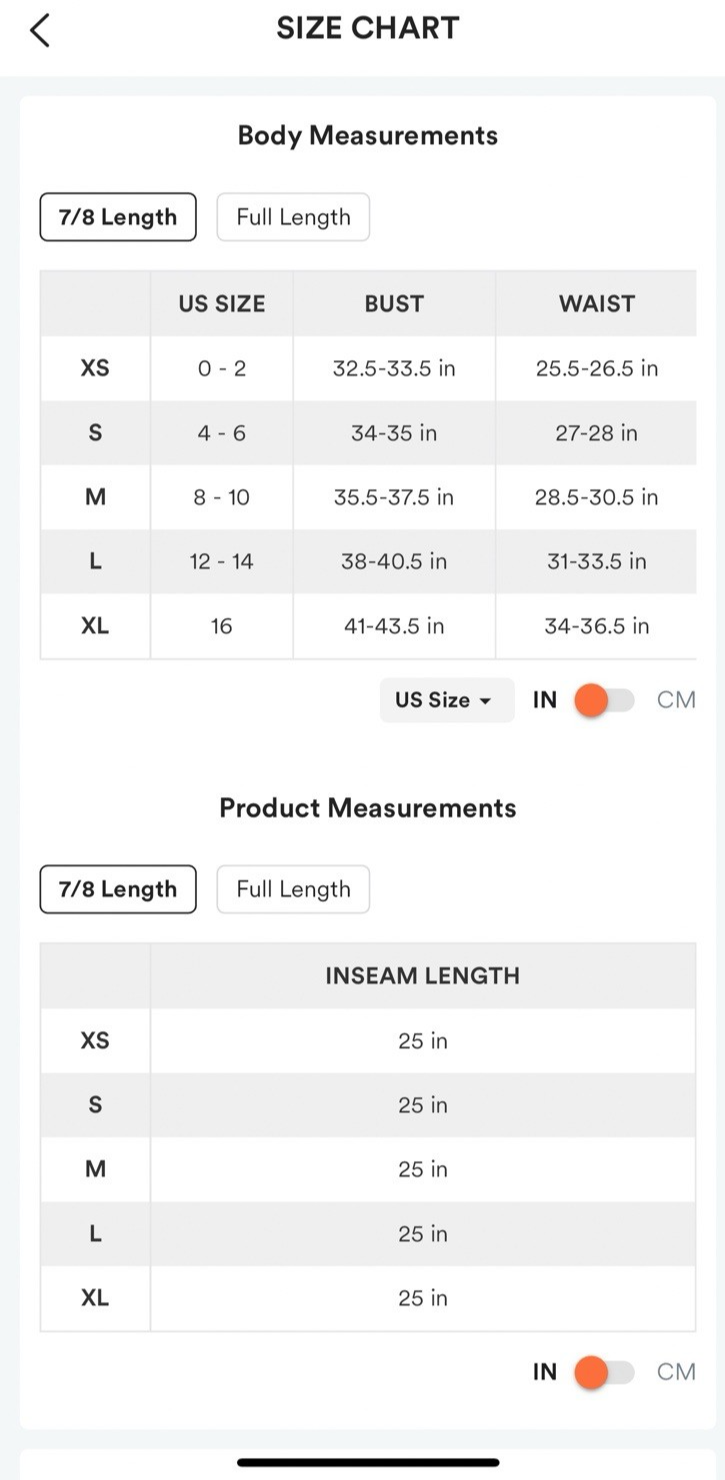Select 7/8 Length tab under Body Measurements

pos(118,217)
